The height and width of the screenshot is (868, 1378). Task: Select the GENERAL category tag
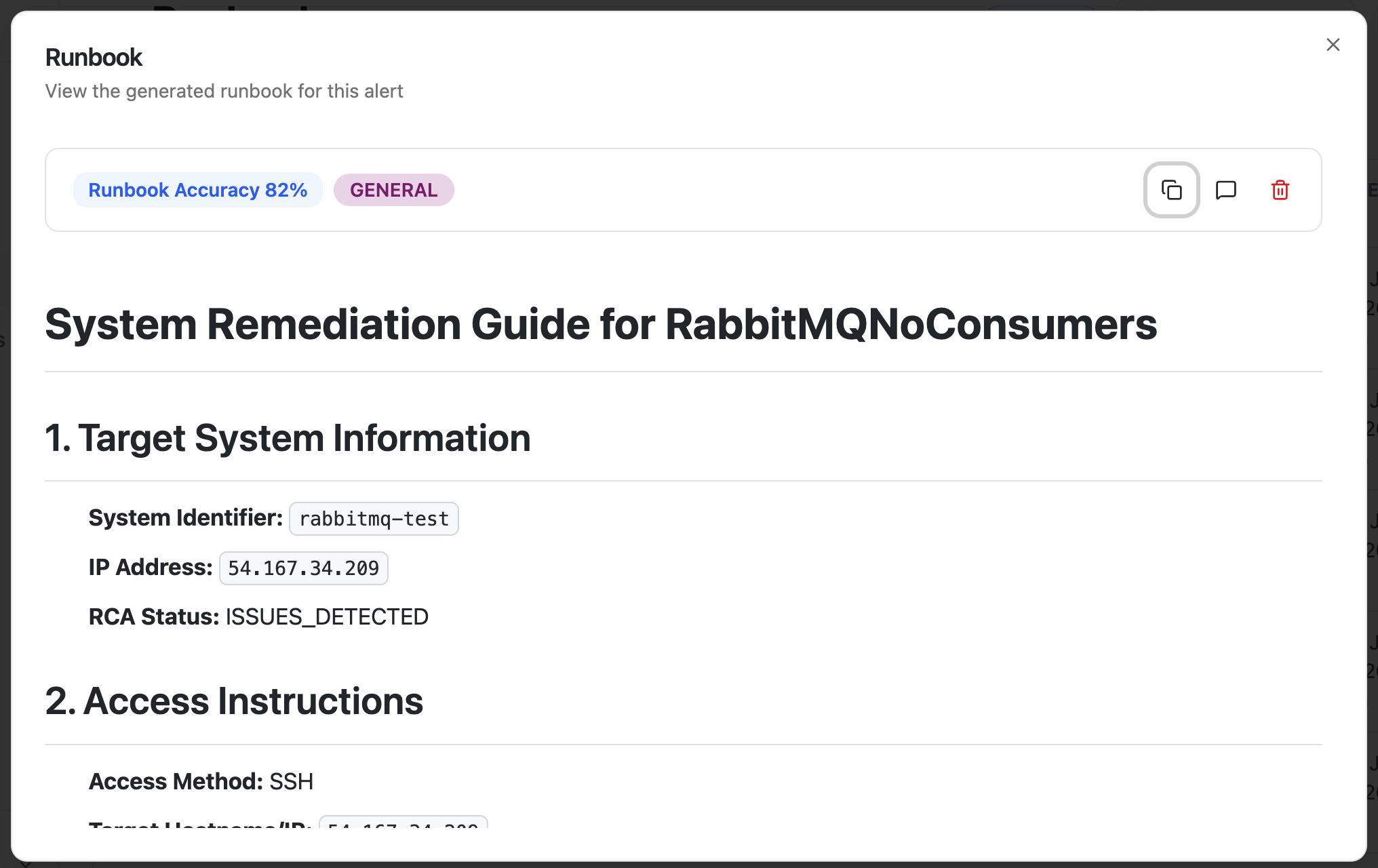coord(393,190)
